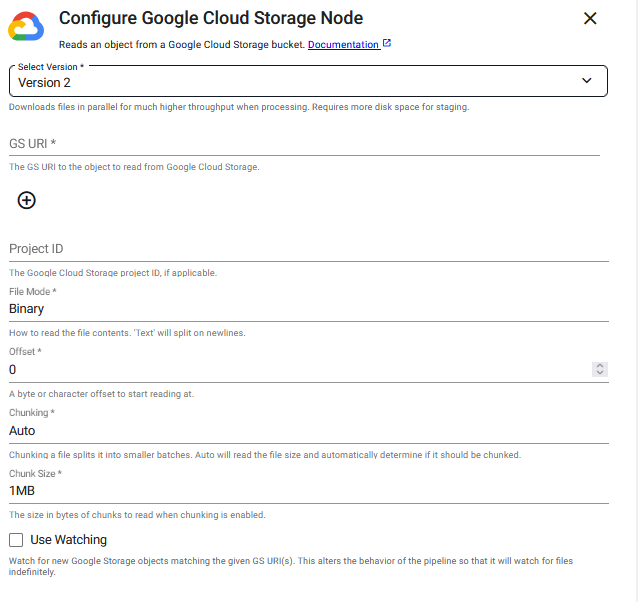Decrease Offset using the stepper down arrow

(x=600, y=373)
